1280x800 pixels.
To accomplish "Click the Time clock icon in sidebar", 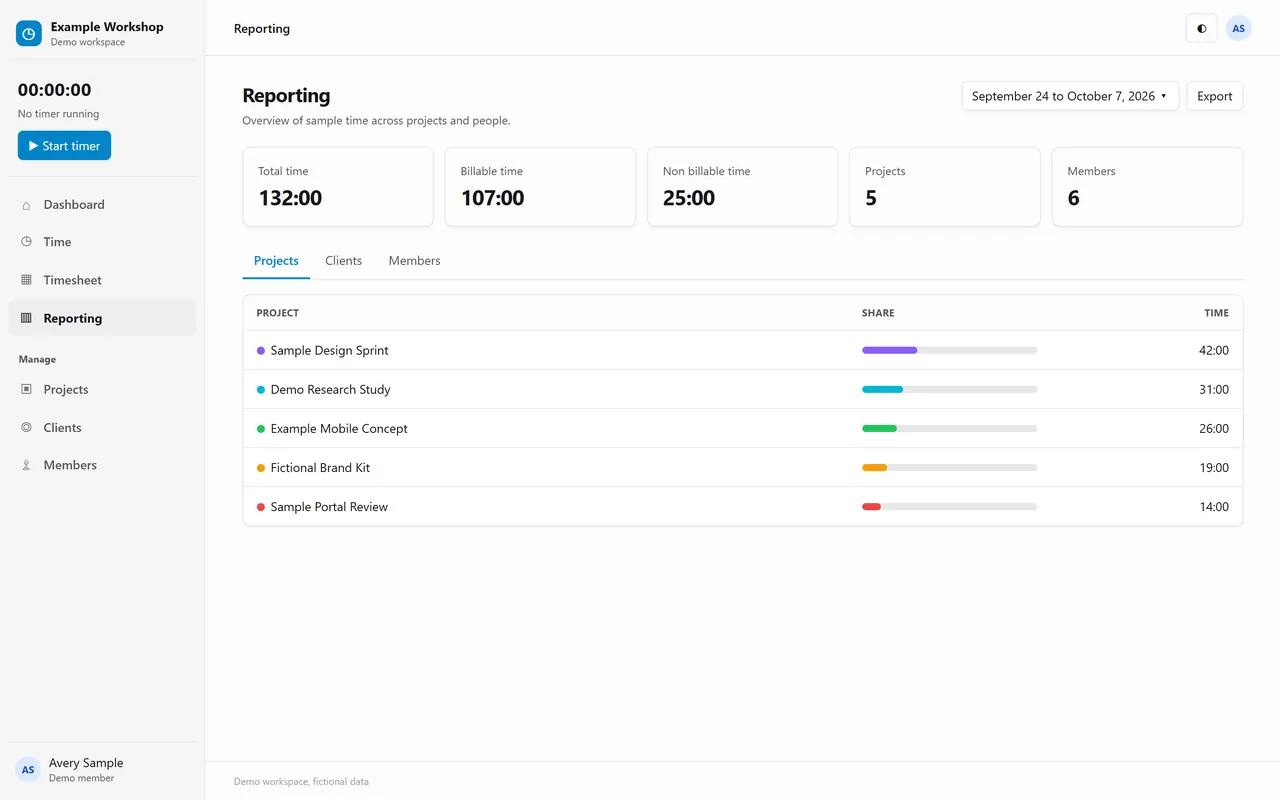I will point(26,242).
